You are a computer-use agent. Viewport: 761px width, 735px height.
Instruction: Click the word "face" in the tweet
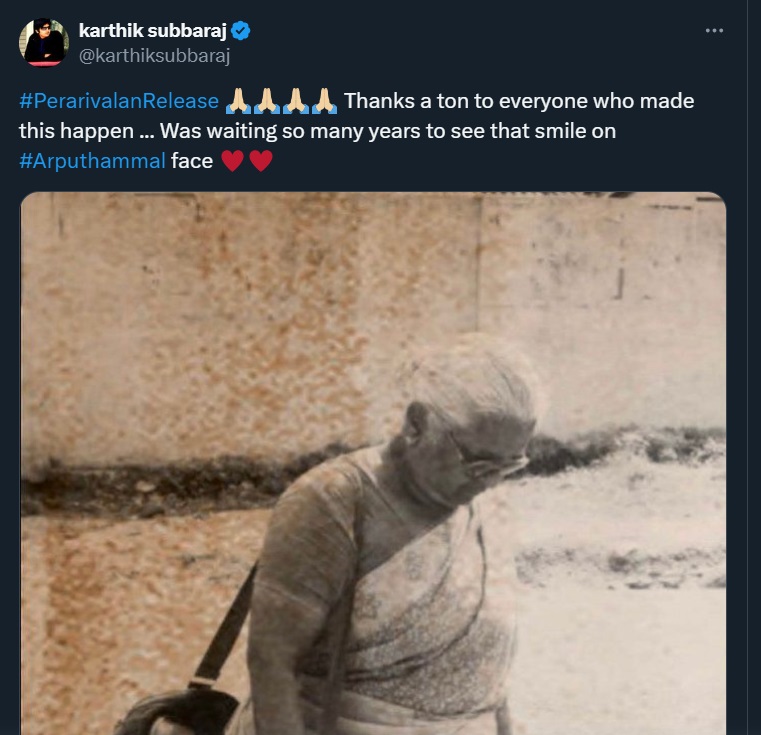click(x=192, y=161)
